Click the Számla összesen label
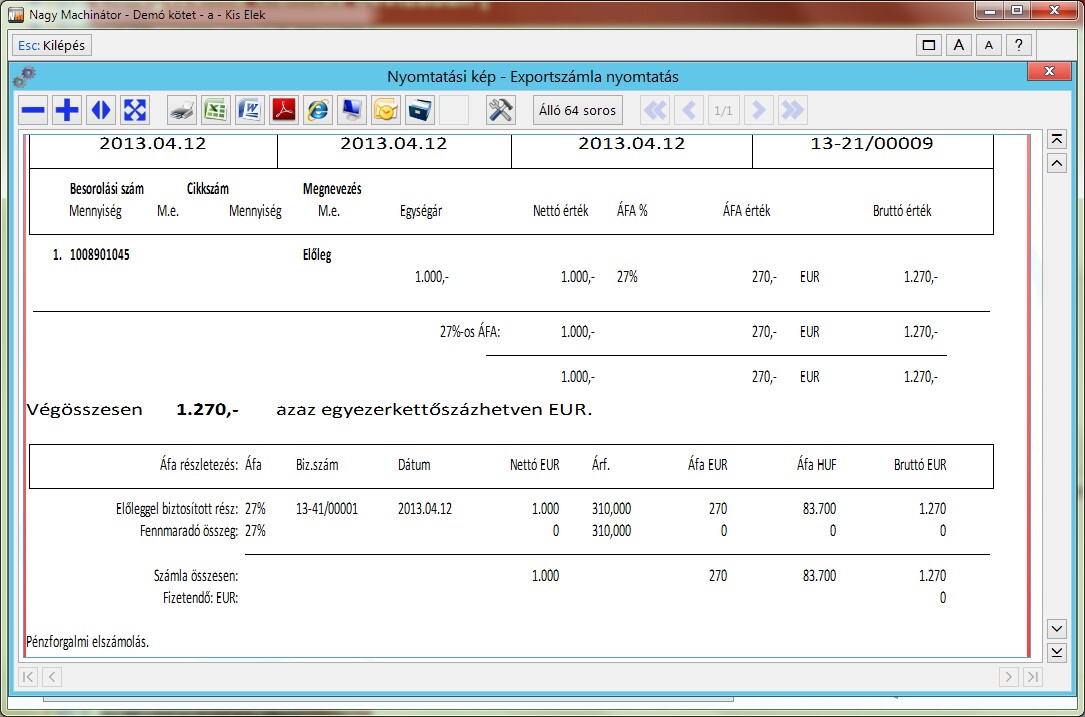Image resolution: width=1085 pixels, height=717 pixels. [x=196, y=576]
